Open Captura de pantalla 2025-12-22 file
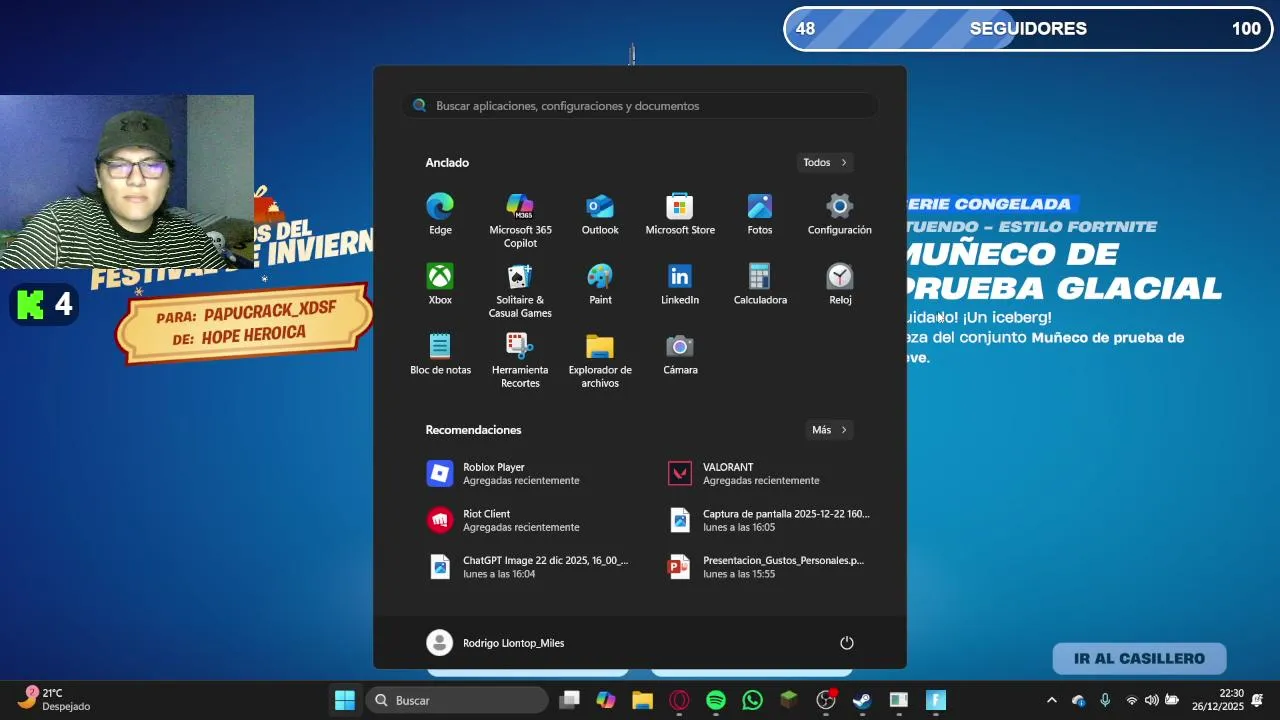Image resolution: width=1280 pixels, height=720 pixels. (x=770, y=520)
